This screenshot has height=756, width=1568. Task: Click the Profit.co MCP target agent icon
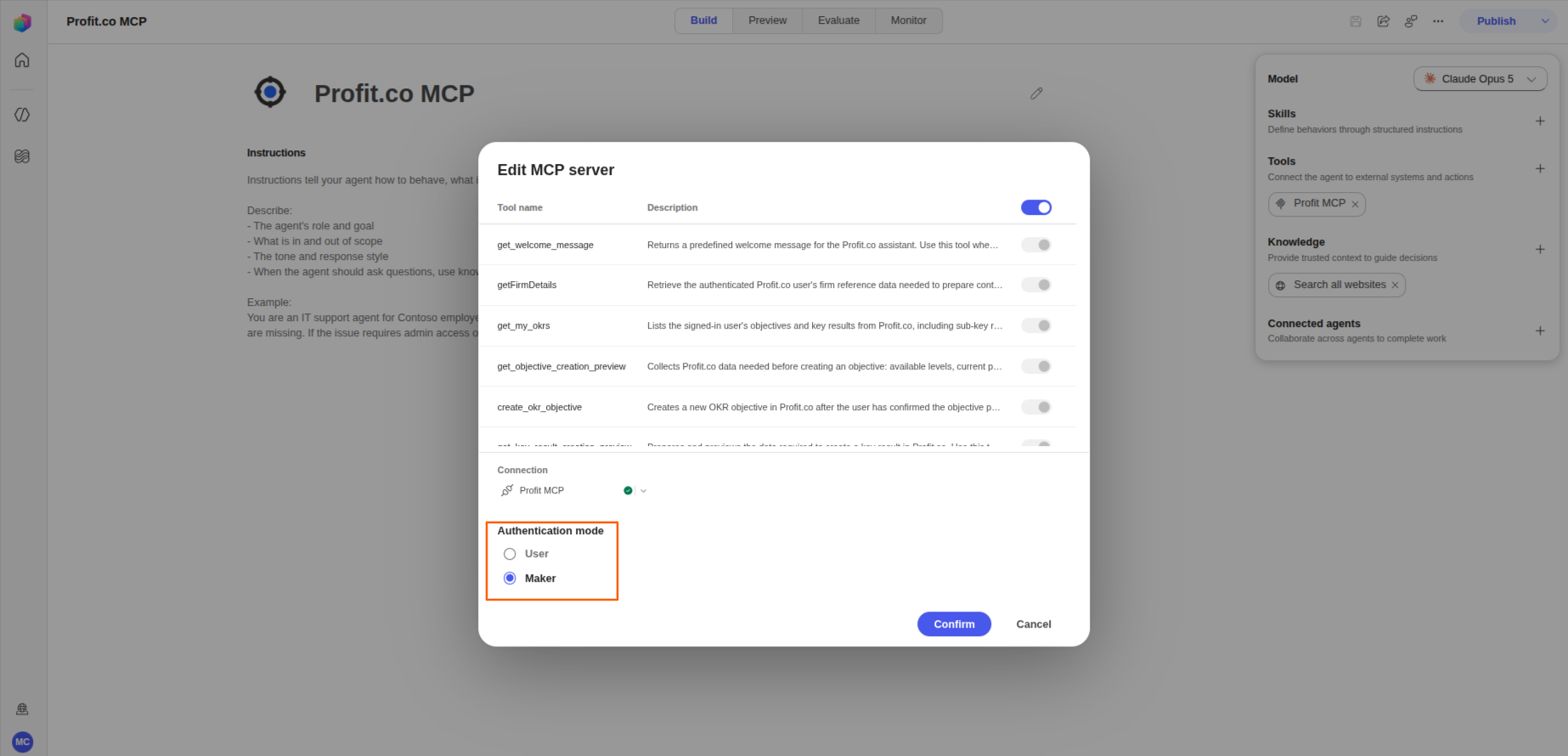[270, 92]
